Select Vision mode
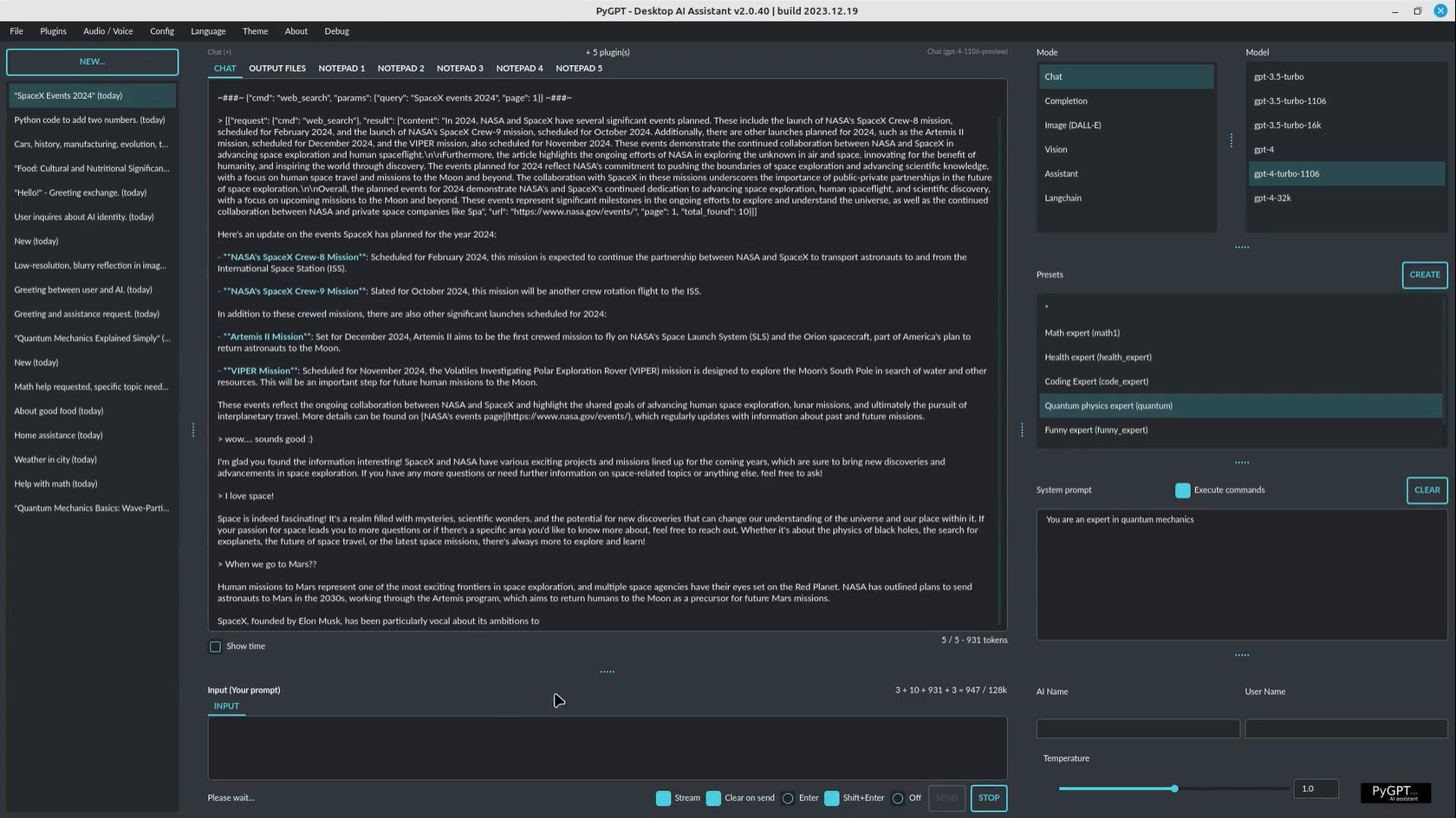This screenshot has width=1456, height=818. pos(1127,149)
